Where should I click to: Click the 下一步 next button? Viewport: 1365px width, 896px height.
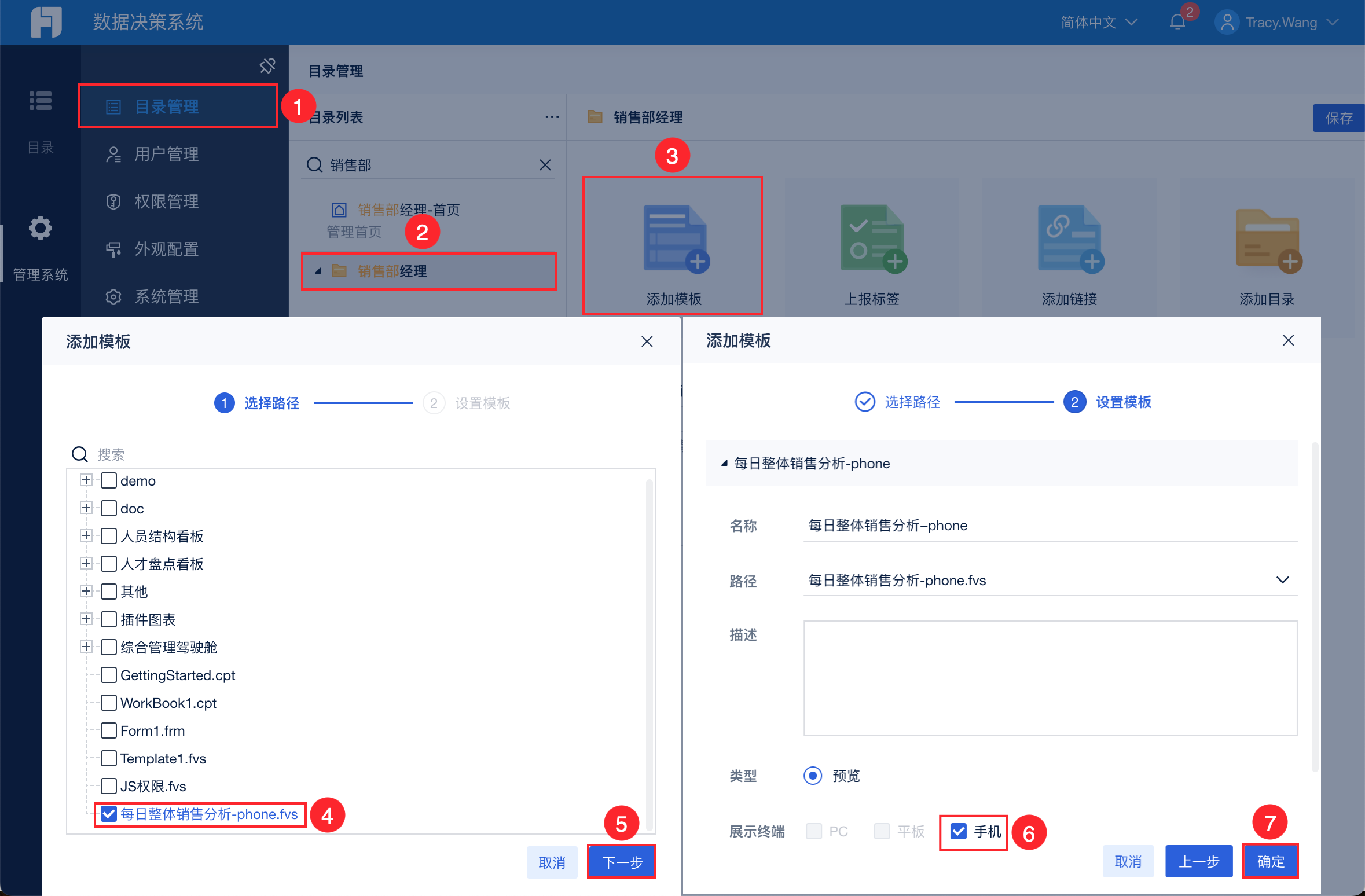click(622, 862)
